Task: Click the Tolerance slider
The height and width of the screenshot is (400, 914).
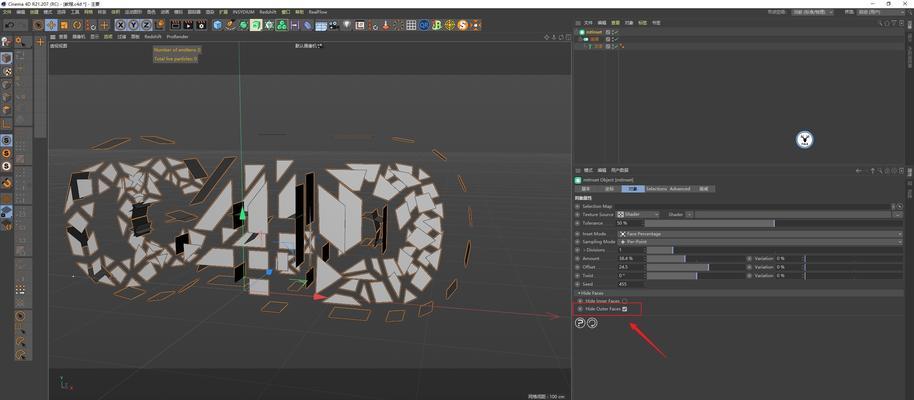Action: pos(773,223)
